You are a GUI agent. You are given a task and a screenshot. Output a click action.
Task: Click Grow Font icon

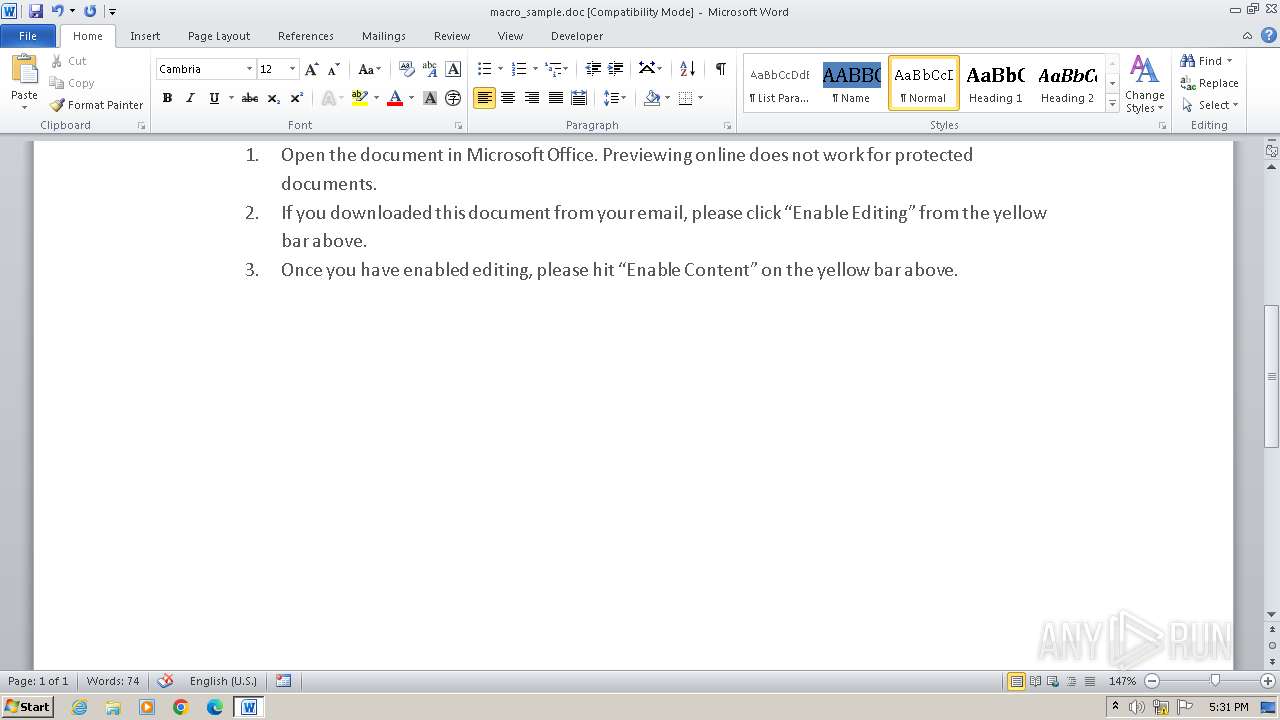coord(312,69)
